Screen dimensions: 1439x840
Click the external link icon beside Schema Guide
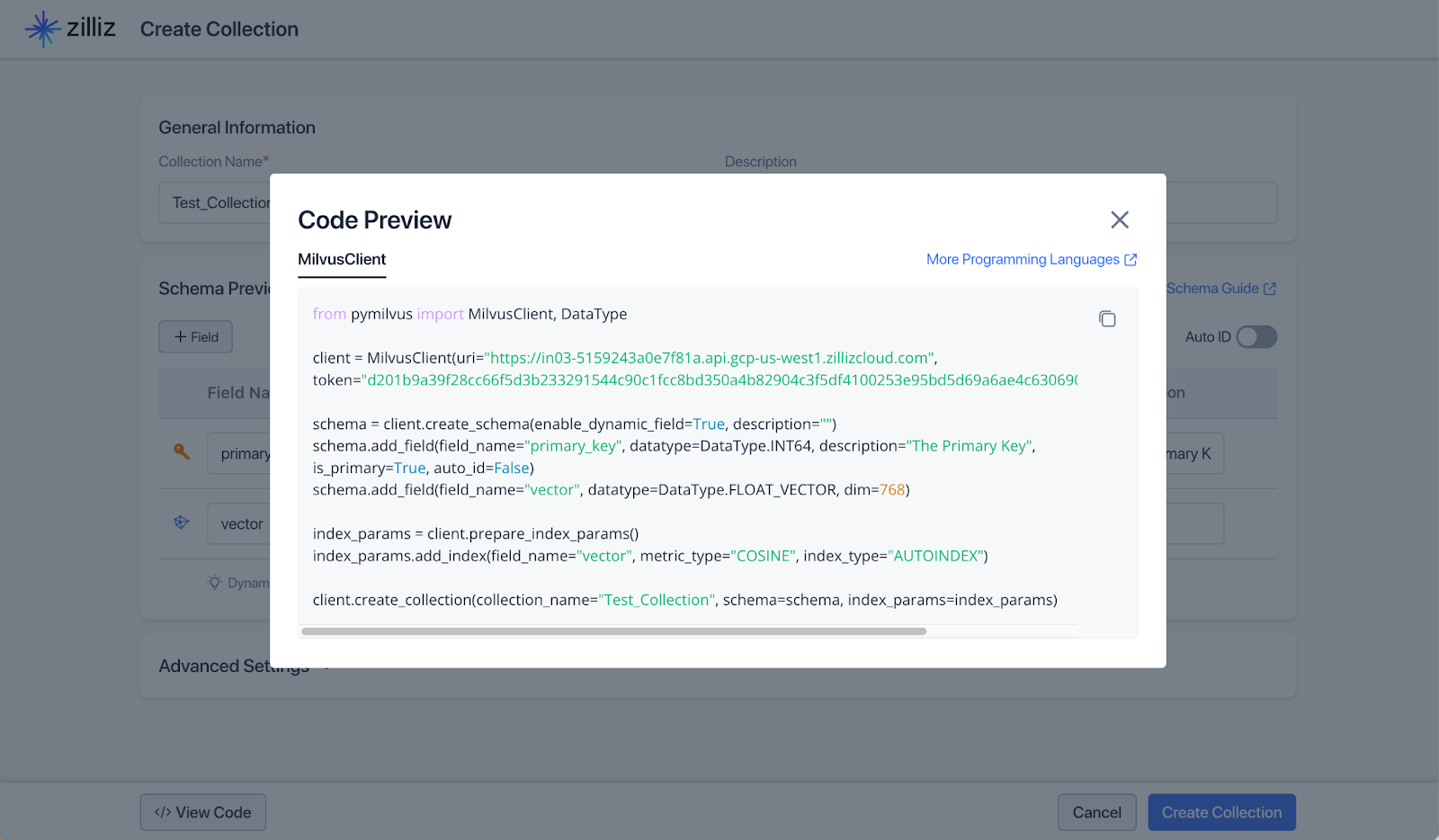pyautogui.click(x=1270, y=288)
